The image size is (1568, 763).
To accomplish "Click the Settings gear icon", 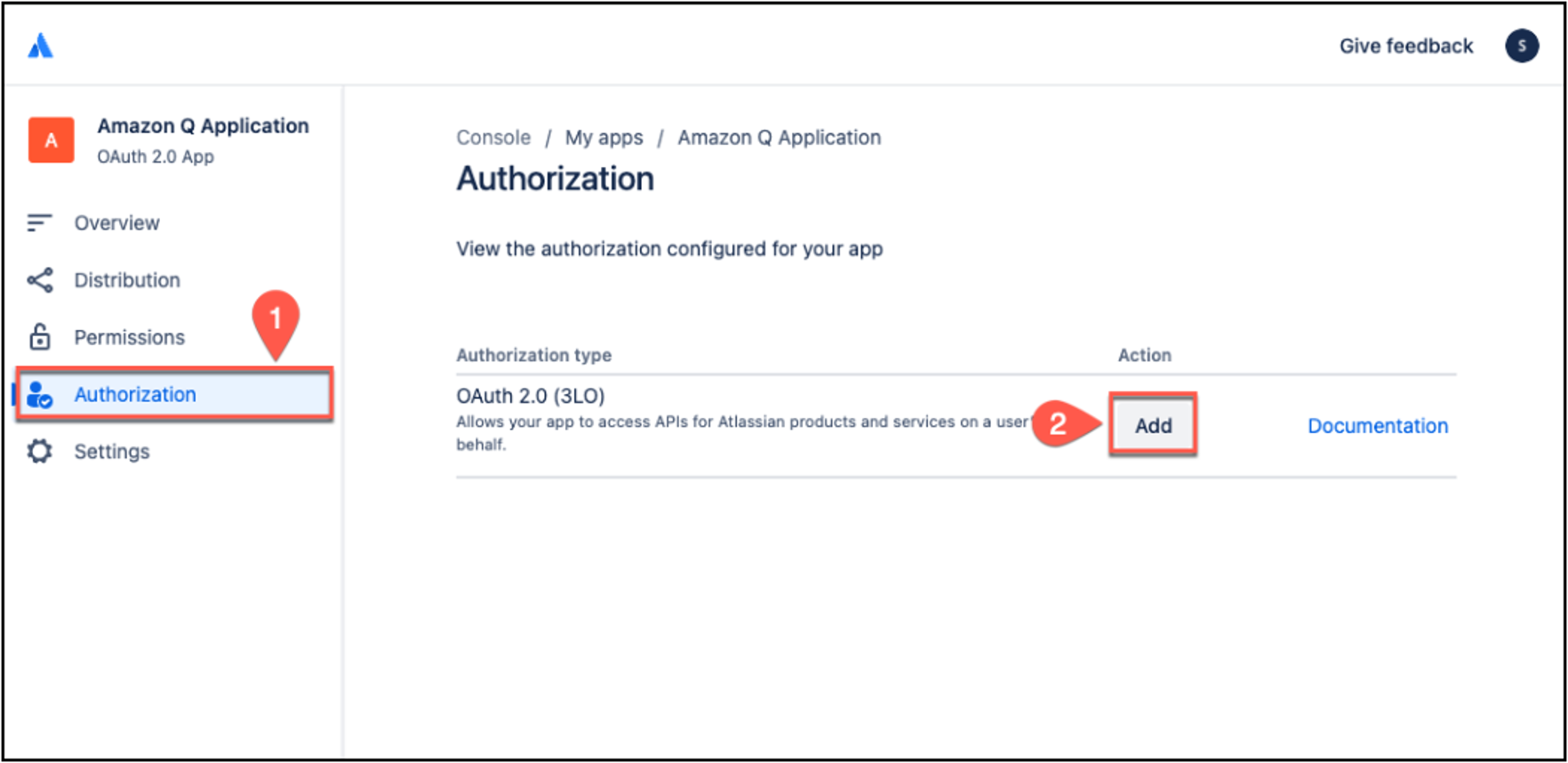I will 39,451.
